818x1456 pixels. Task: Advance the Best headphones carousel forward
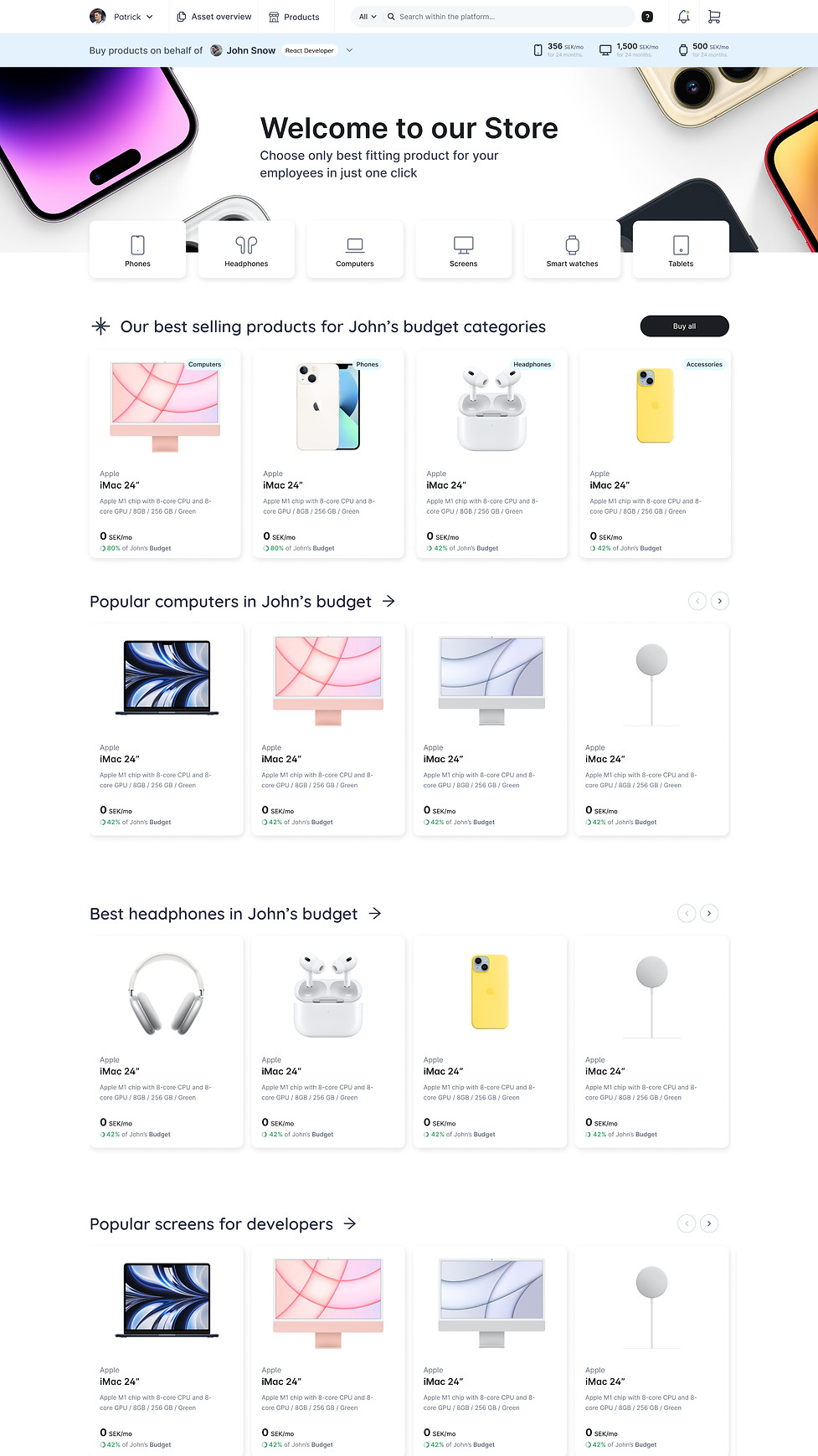[x=709, y=913]
